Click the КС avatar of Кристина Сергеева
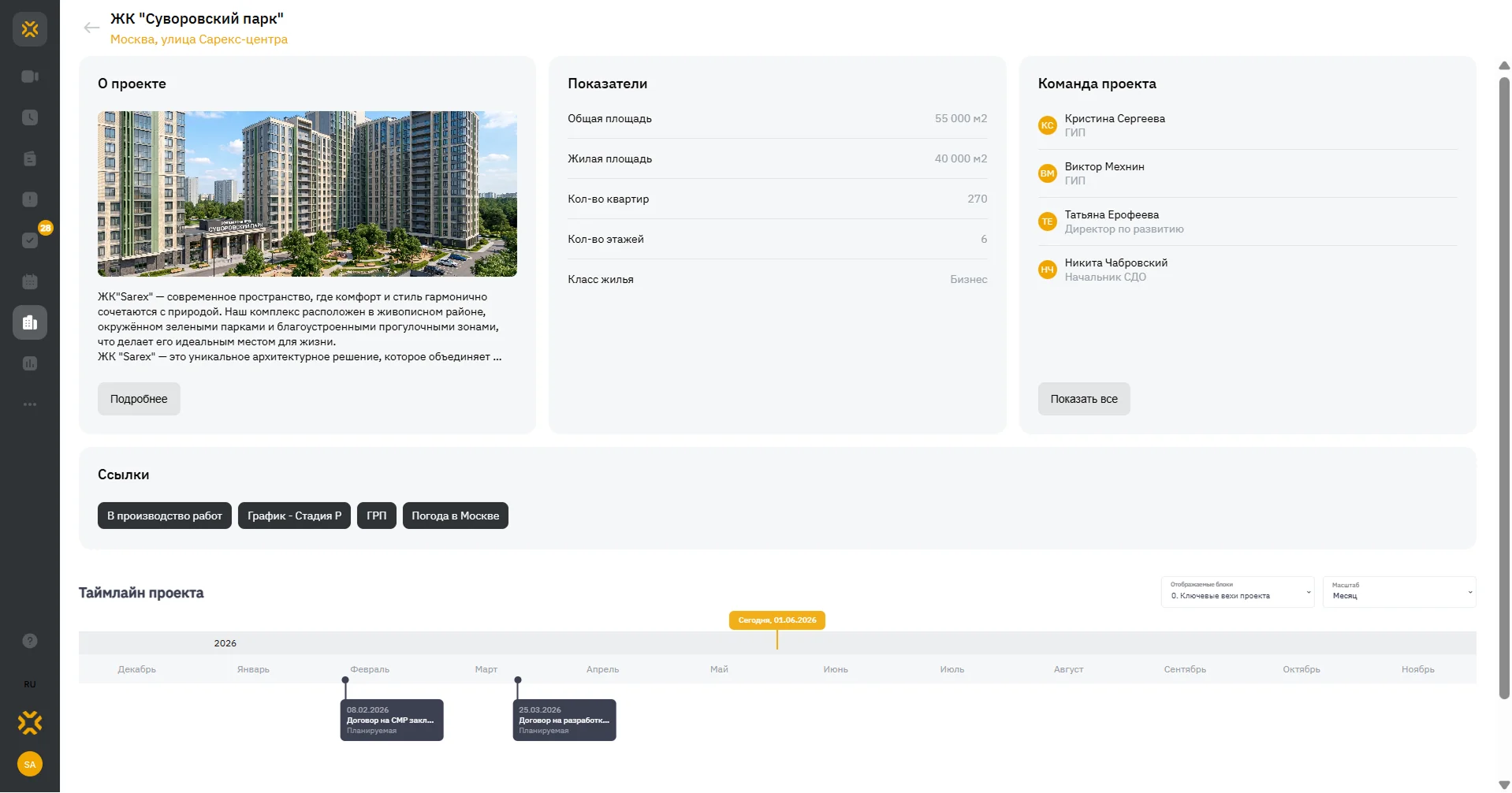The image size is (1512, 793). (x=1047, y=125)
